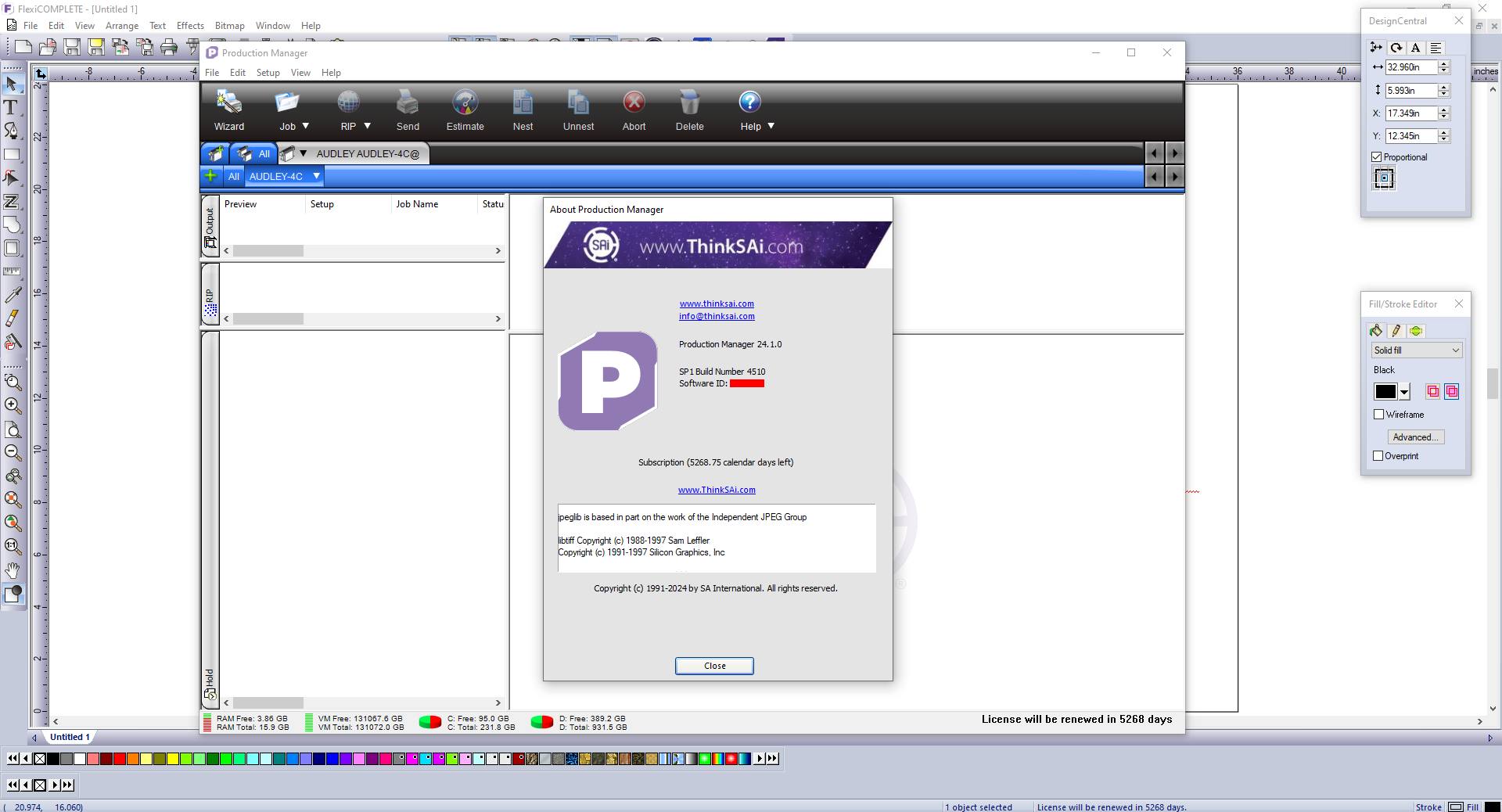1502x812 pixels.
Task: Open the Setup menu in Production Manager
Action: tap(268, 73)
